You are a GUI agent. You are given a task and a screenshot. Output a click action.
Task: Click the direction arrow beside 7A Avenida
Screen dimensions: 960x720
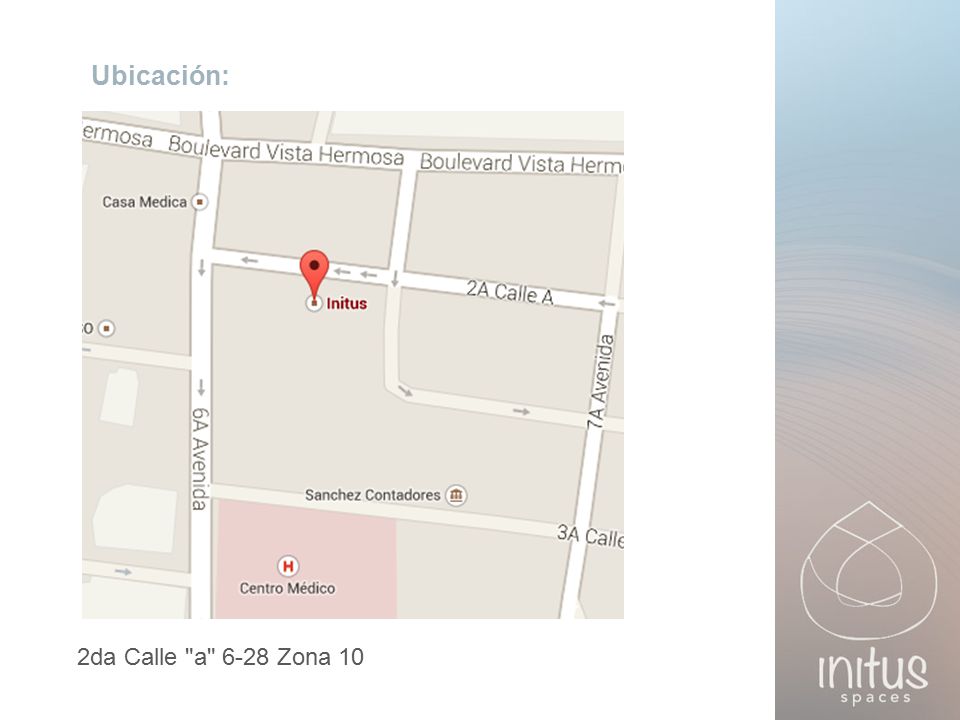pos(607,304)
